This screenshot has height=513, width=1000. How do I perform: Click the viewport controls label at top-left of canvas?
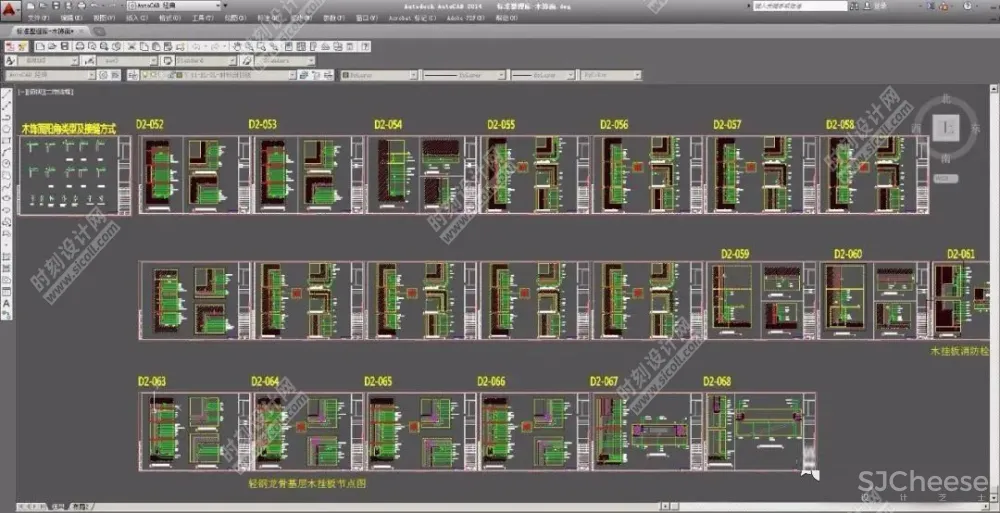[45, 91]
